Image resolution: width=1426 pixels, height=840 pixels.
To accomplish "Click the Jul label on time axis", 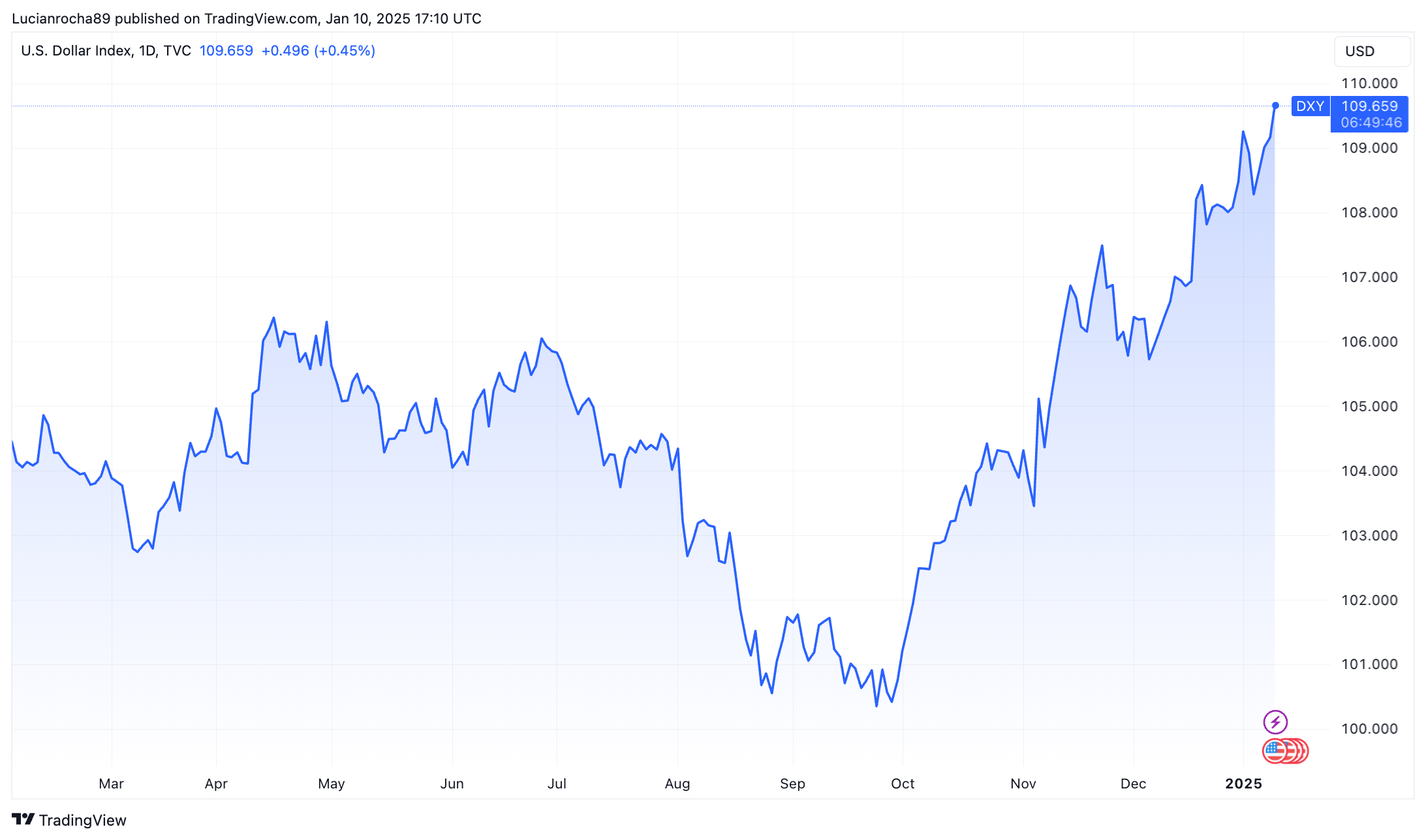I will tap(557, 784).
